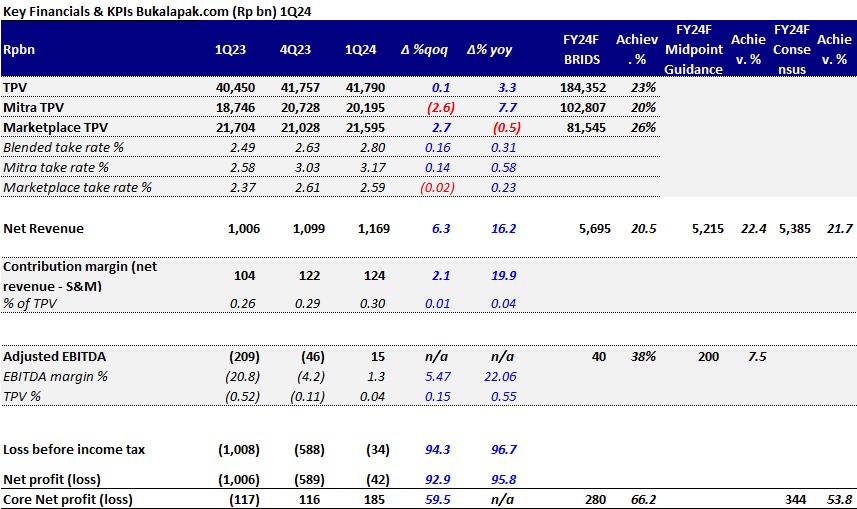The width and height of the screenshot is (857, 509).
Task: Click the 'Mitra take rate %' label
Action: pos(56,167)
